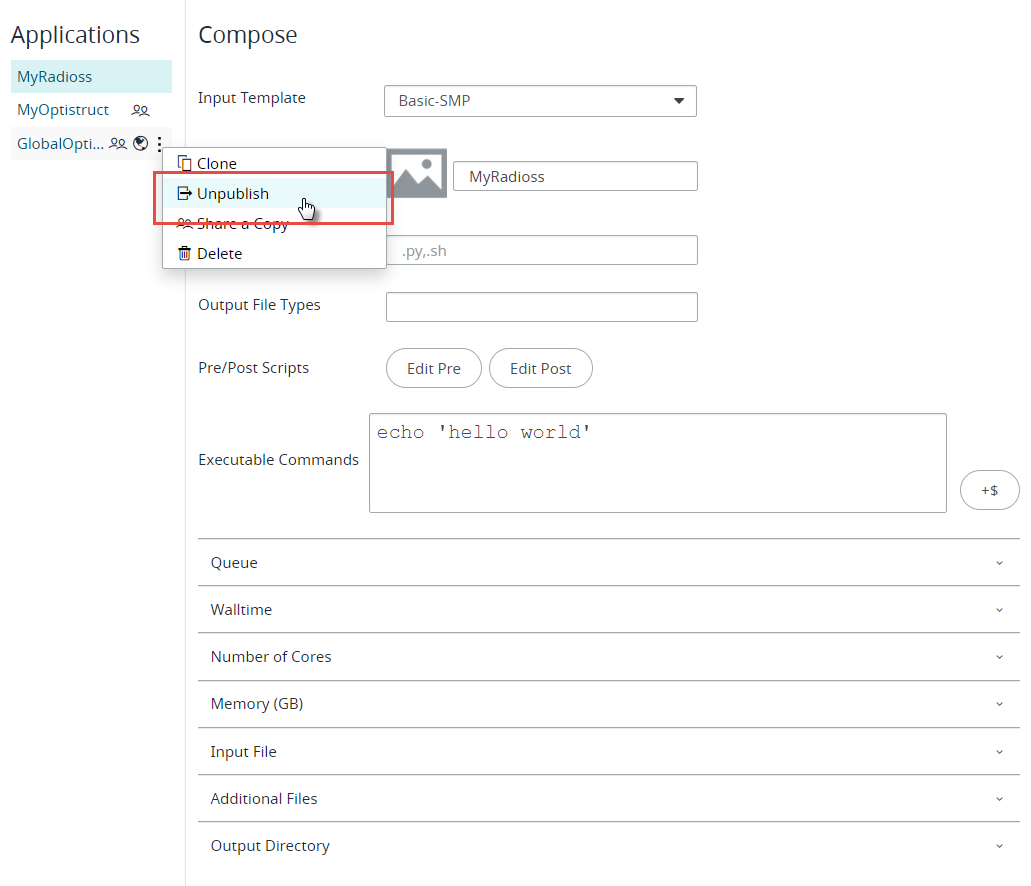Click the application image placeholder icon
1031x886 pixels.
[x=416, y=173]
